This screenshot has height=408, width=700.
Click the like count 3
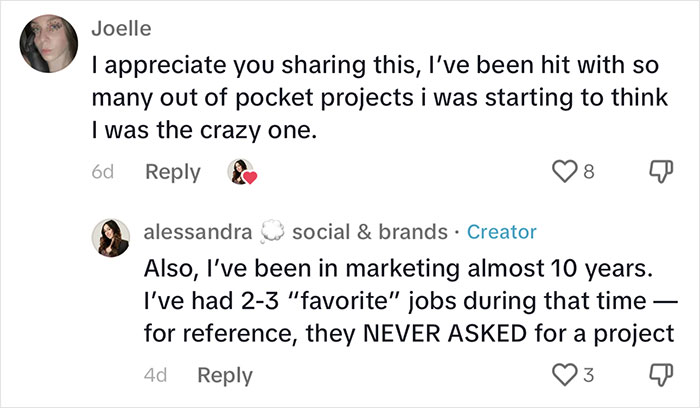click(589, 375)
